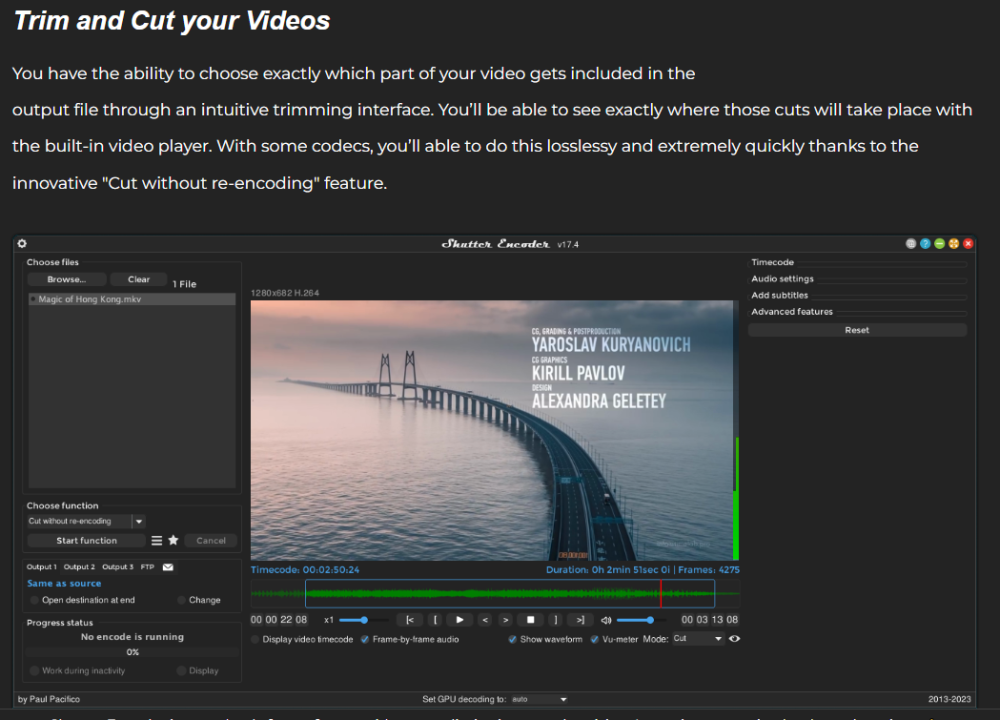Open settings via the gear icon
The width and height of the screenshot is (1000, 720).
coord(22,244)
